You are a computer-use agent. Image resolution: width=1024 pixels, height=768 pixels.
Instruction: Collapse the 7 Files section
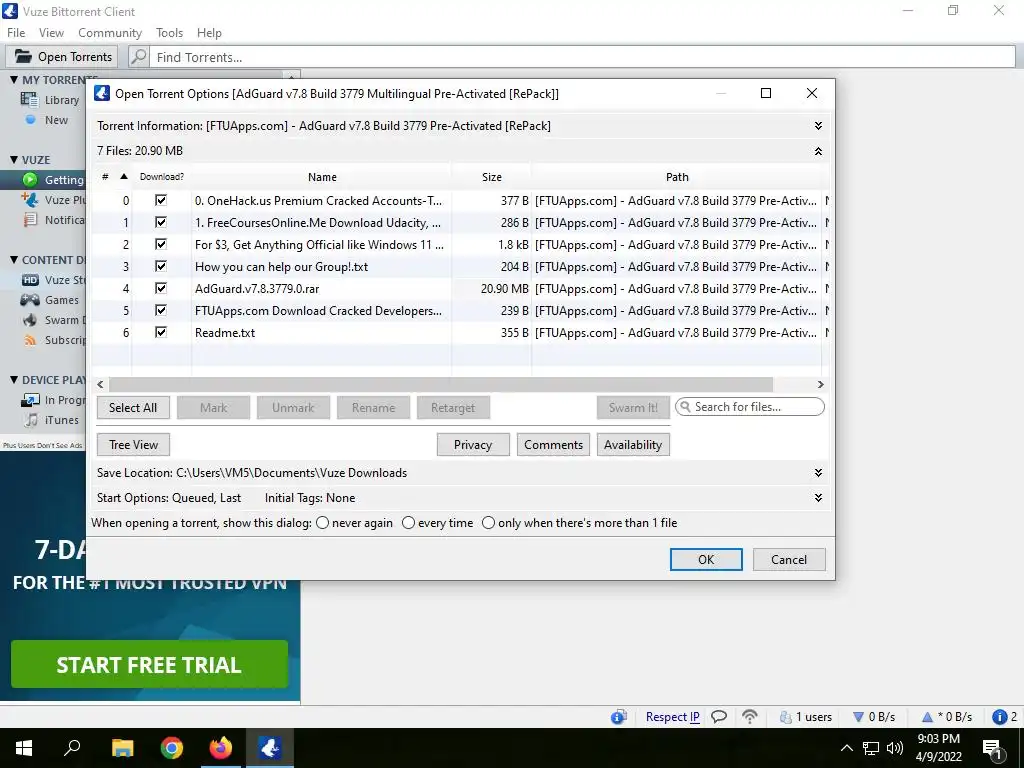tap(818, 151)
